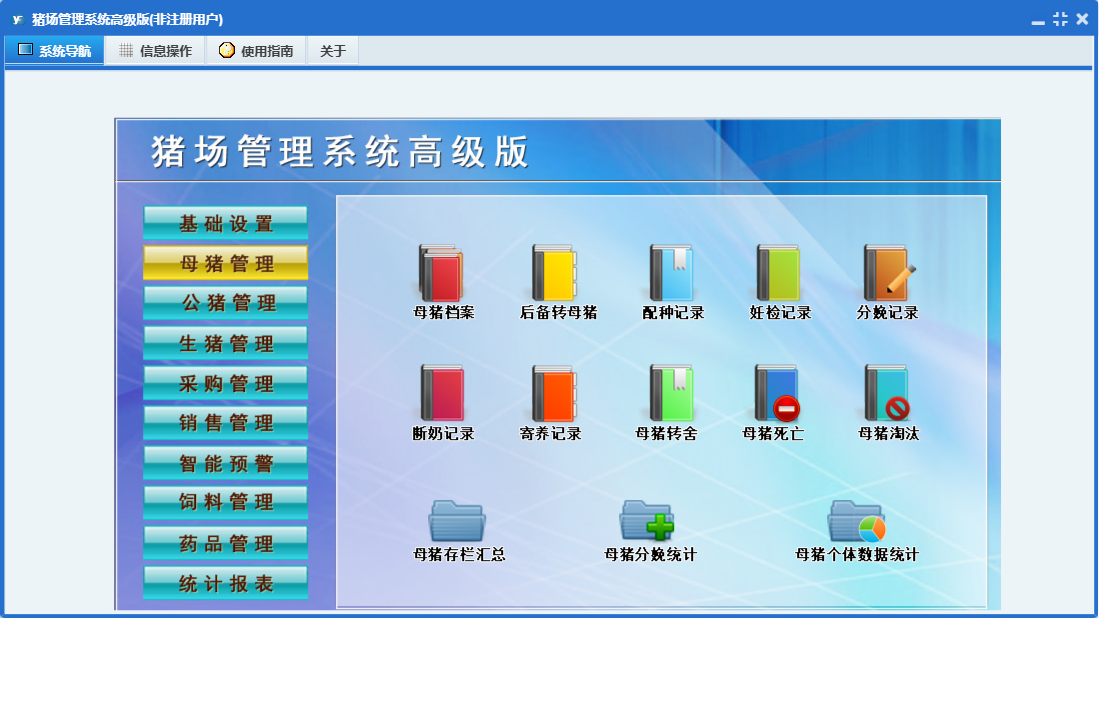Go to 公猪管理 section

point(226,303)
